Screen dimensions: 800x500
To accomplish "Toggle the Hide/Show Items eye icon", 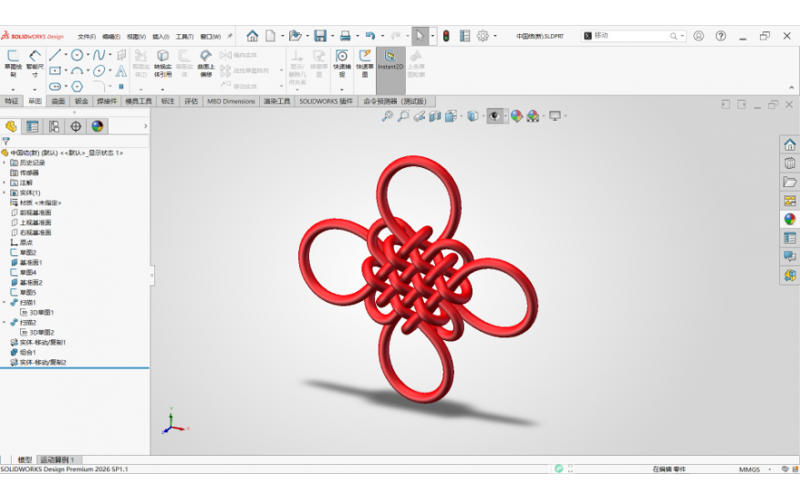I will 494,116.
